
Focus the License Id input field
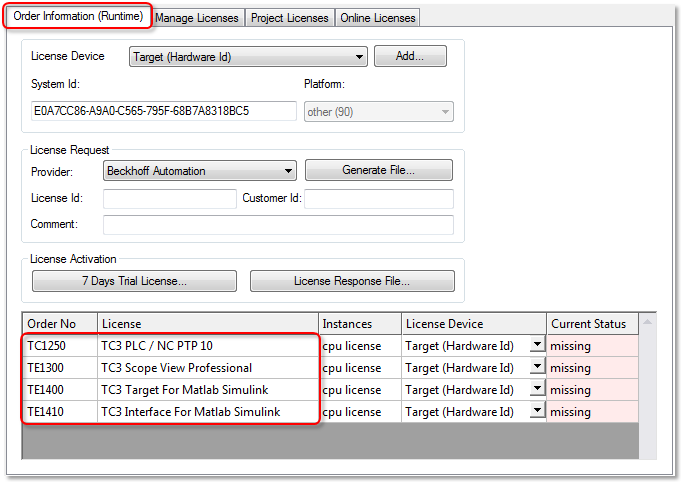pos(170,199)
